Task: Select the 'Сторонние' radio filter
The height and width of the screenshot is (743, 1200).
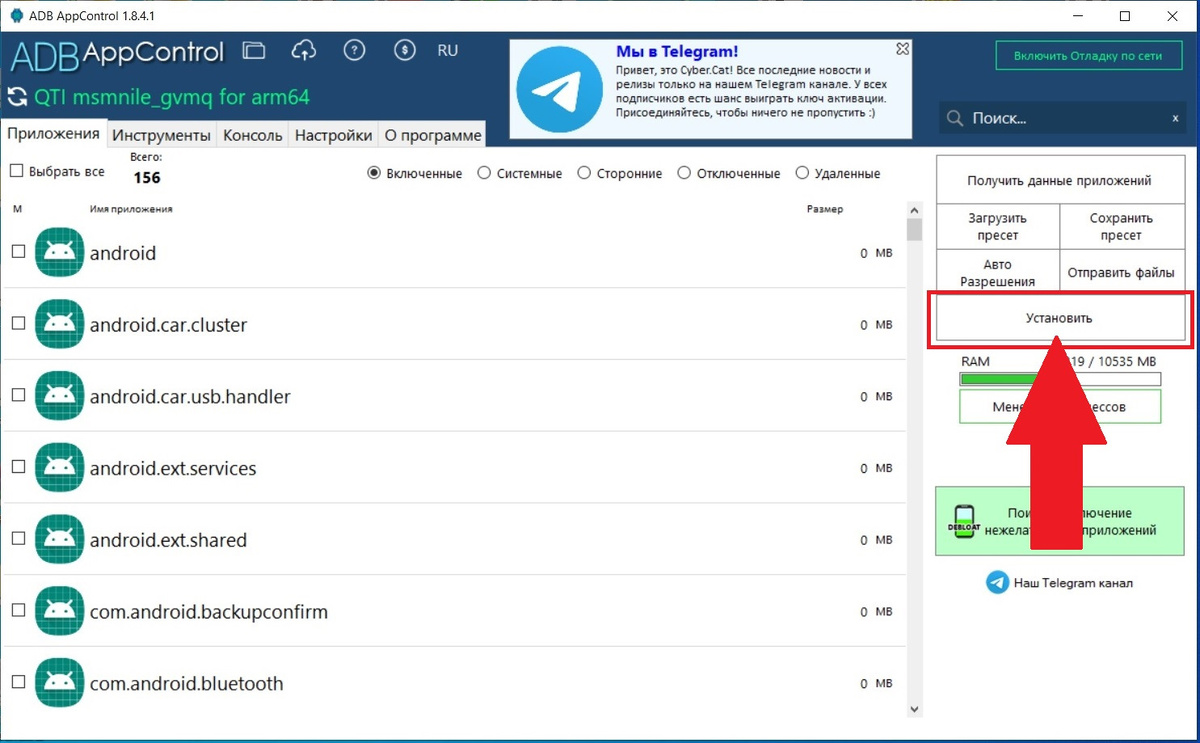Action: point(584,173)
